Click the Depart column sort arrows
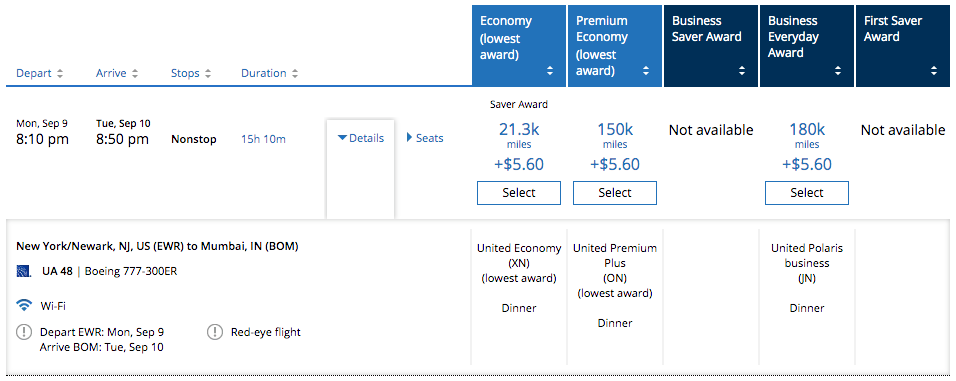The height and width of the screenshot is (381, 956). pos(60,74)
